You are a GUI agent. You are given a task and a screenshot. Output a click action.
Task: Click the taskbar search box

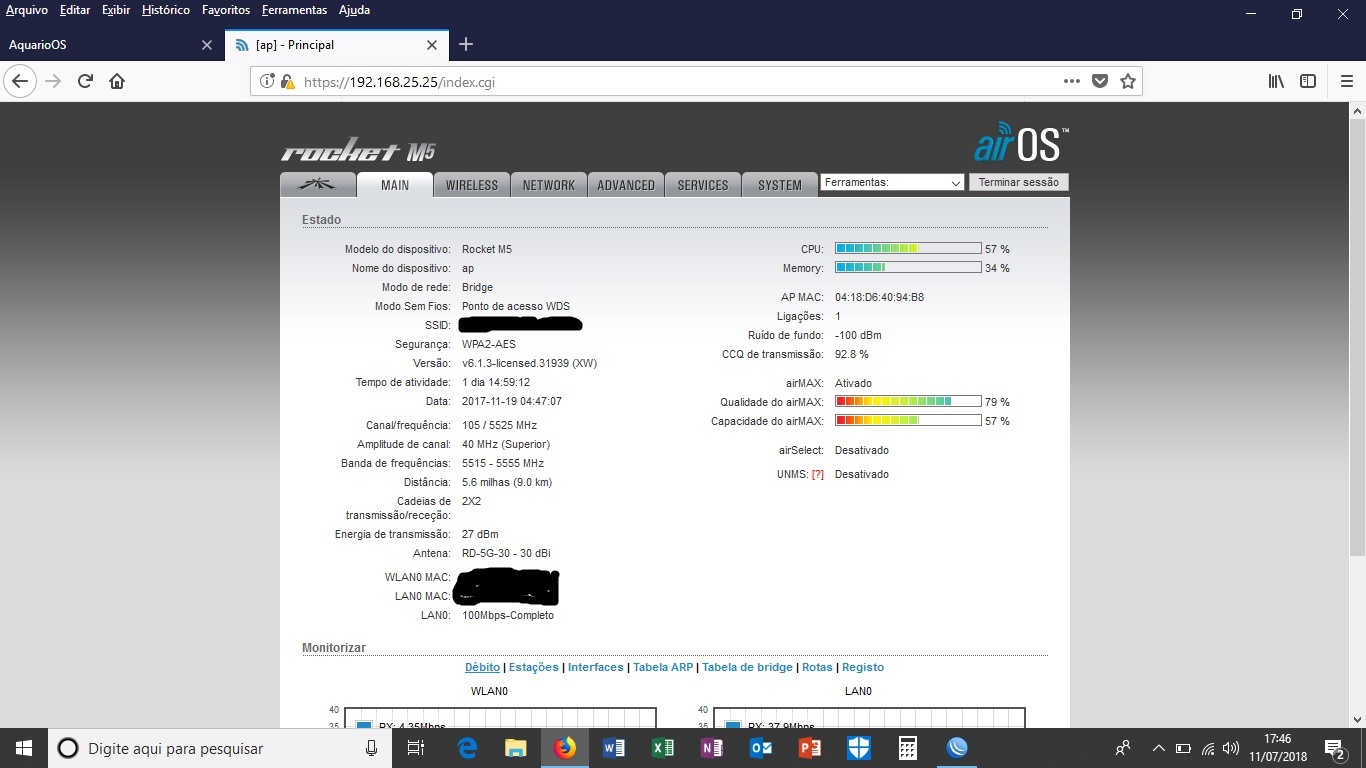220,748
